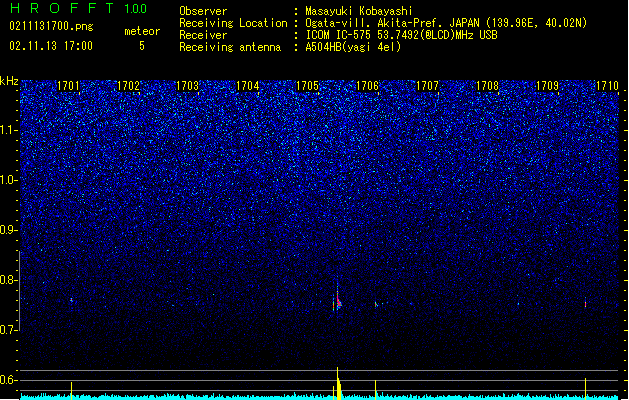Click the yellow power spike just after 1706
The height and width of the screenshot is (400, 629).
[375, 390]
